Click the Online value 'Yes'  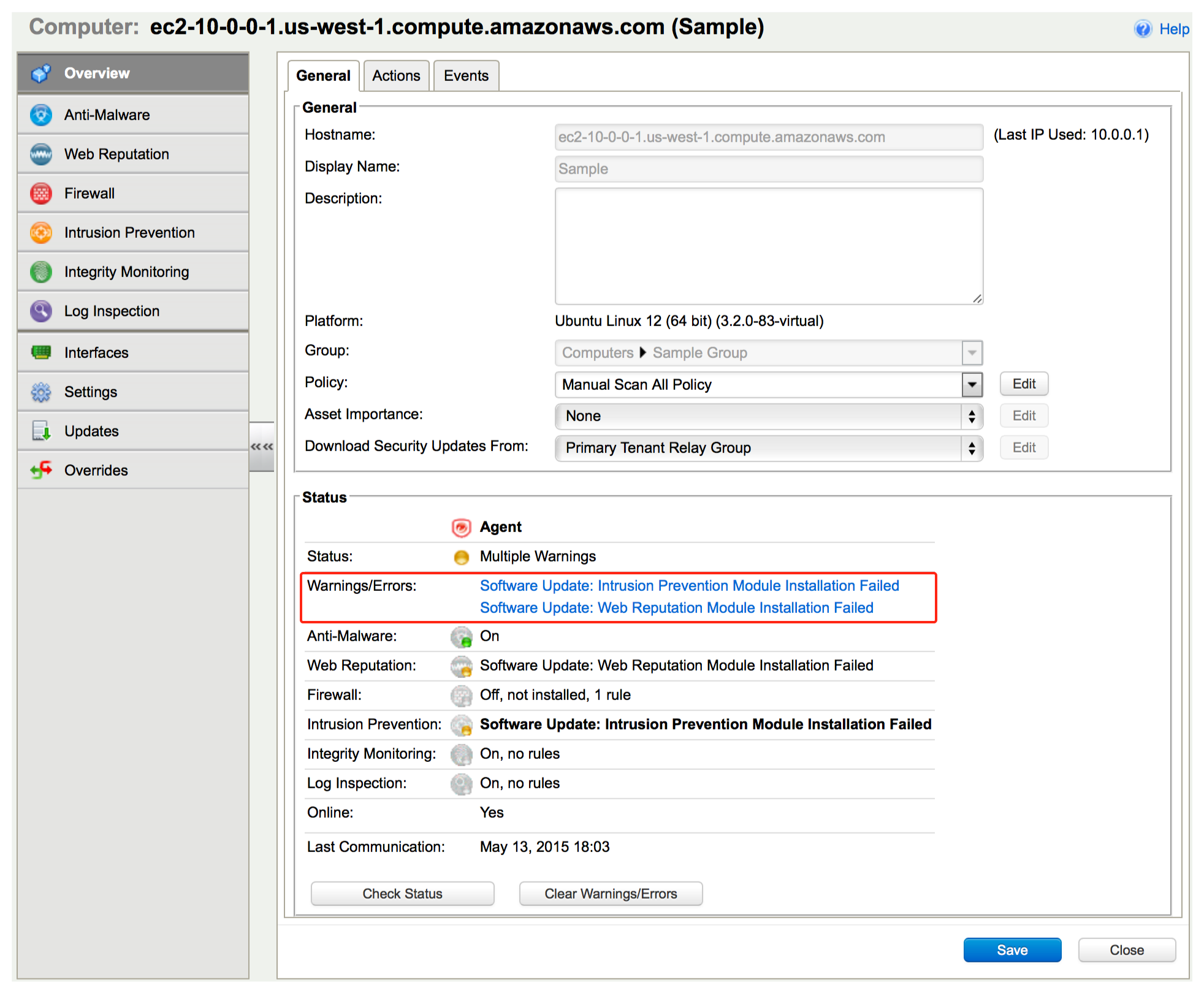pos(492,813)
